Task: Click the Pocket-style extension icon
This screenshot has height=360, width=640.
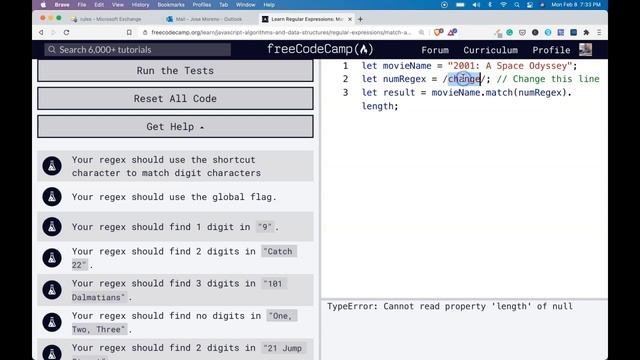Action: click(522, 32)
